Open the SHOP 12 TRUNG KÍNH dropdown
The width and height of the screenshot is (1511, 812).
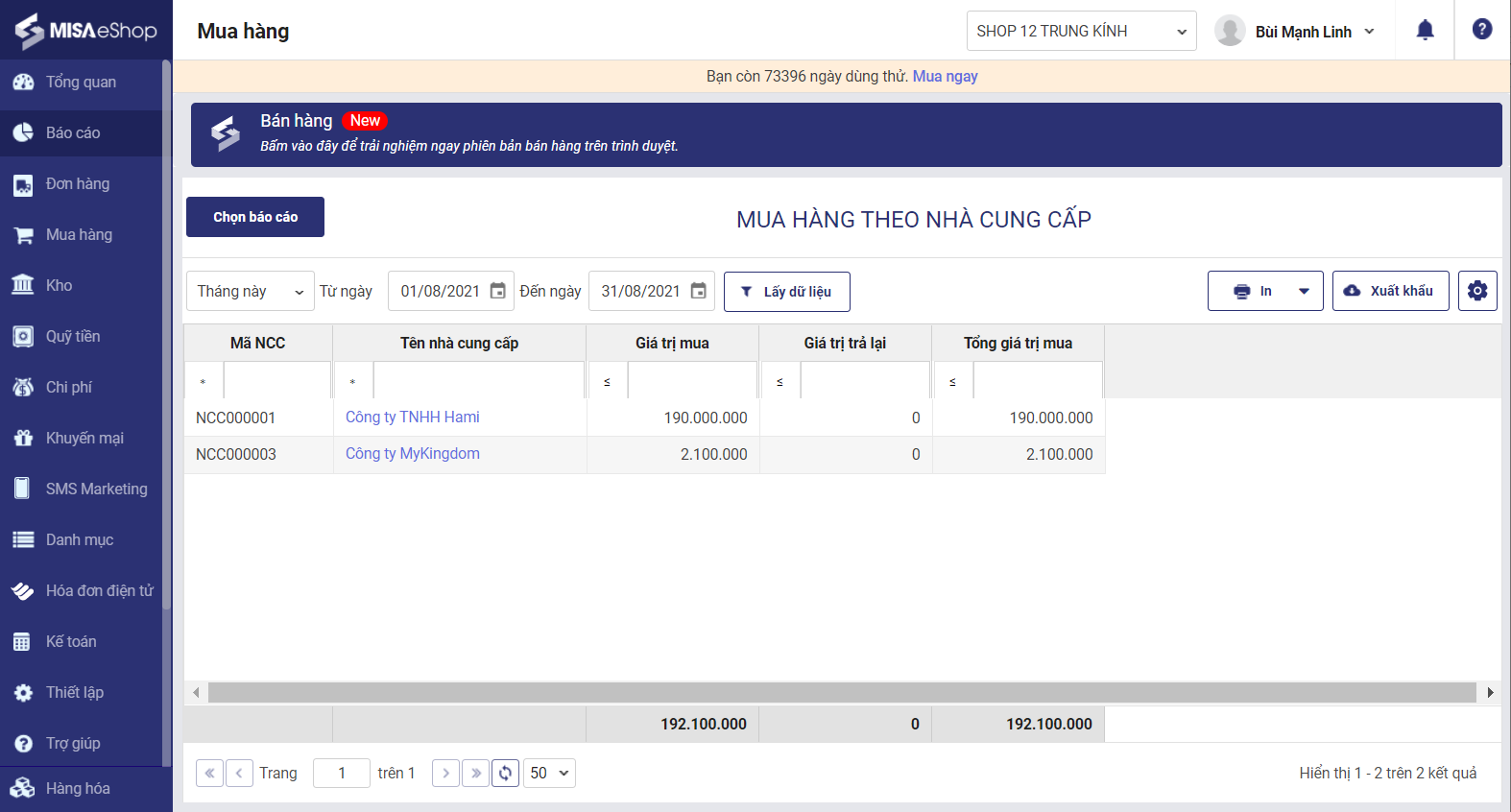pos(1081,31)
